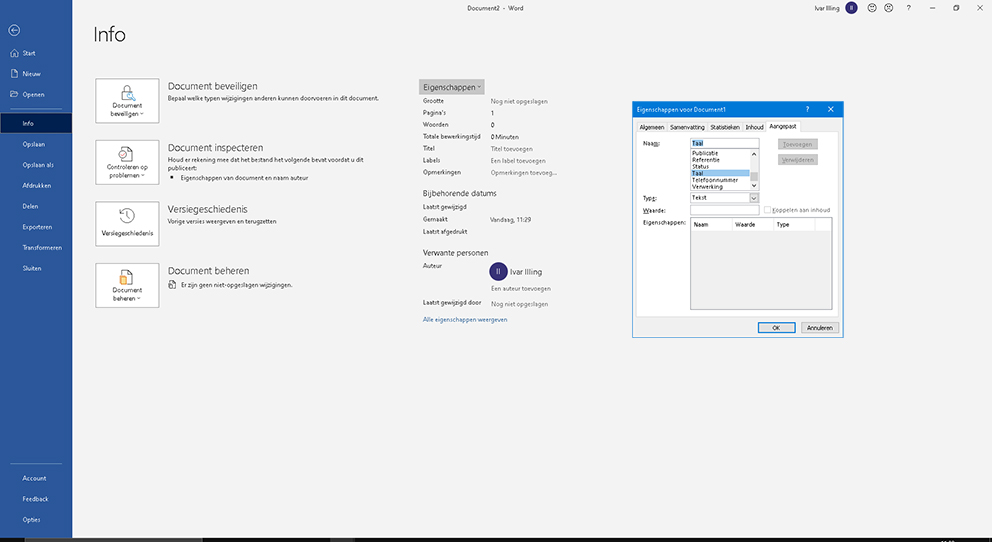Open Versiegeschiedenis clock icon button

127,223
